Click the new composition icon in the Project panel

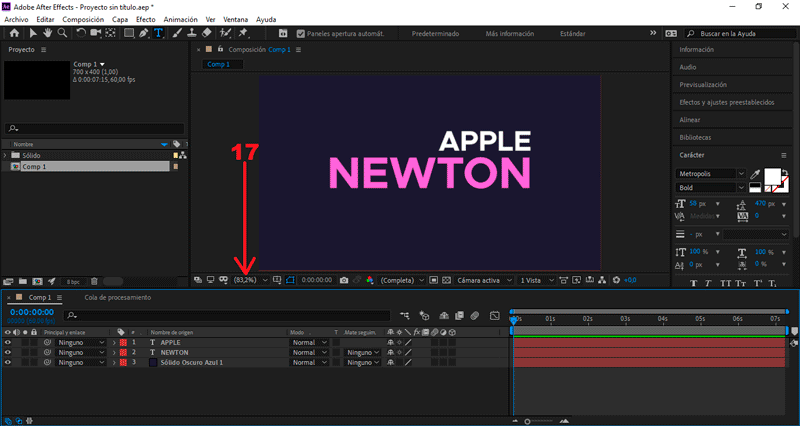[37, 281]
